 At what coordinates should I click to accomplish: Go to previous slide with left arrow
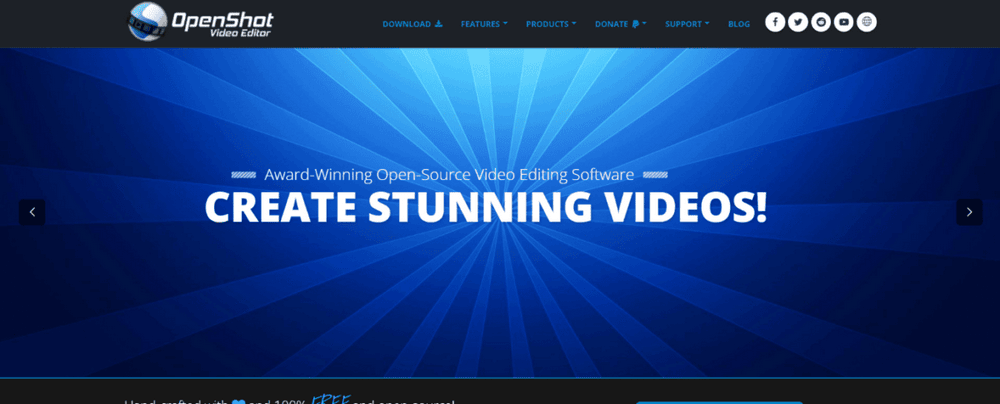tap(32, 212)
